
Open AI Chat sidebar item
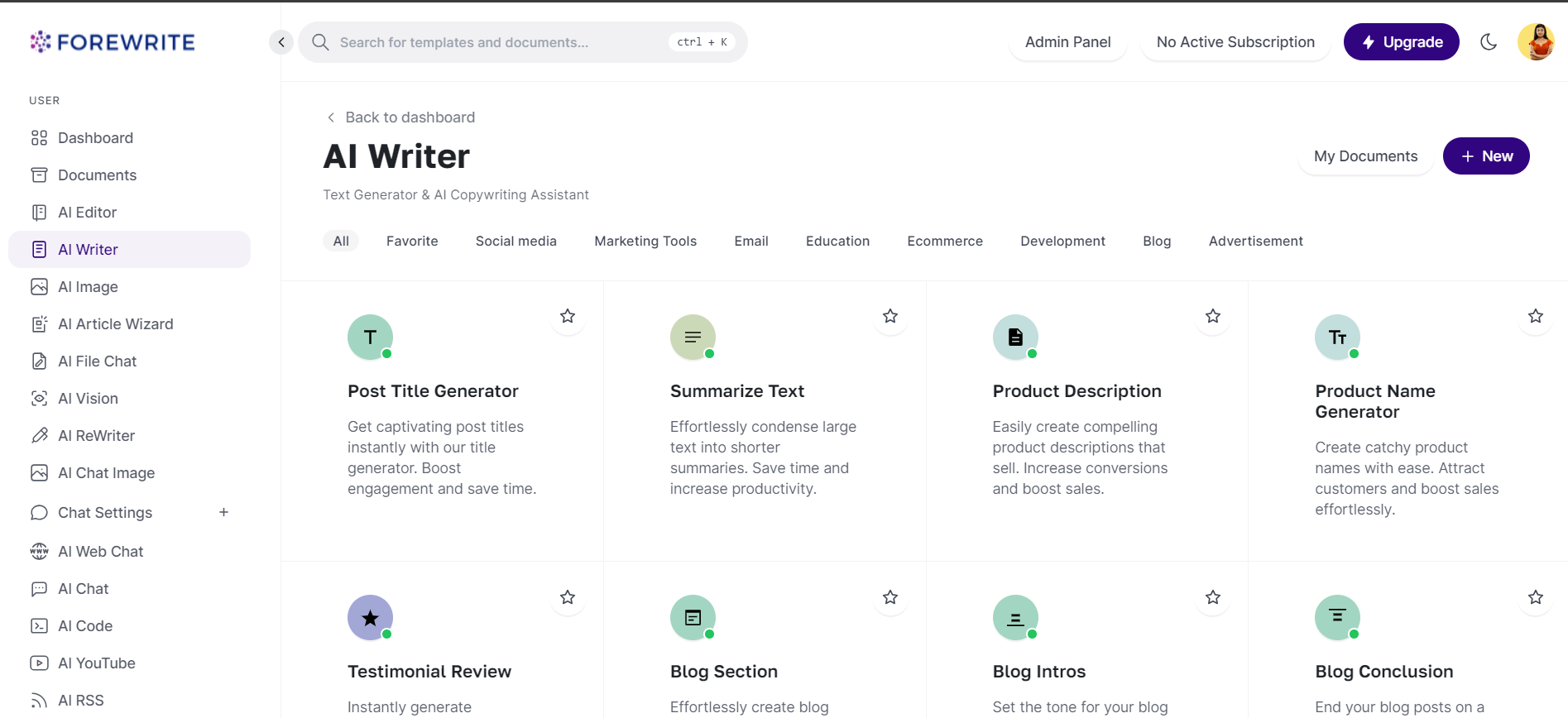tap(129, 589)
